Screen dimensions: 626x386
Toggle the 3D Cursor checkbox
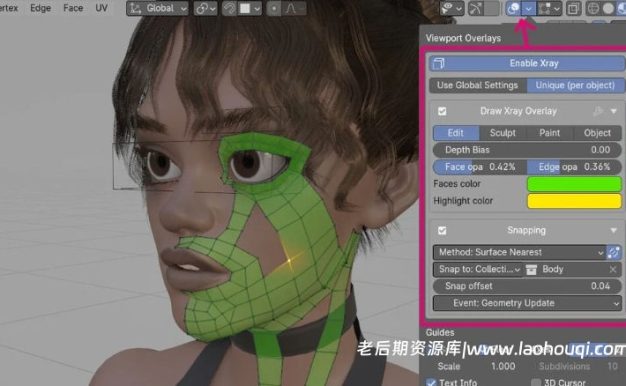pos(536,382)
